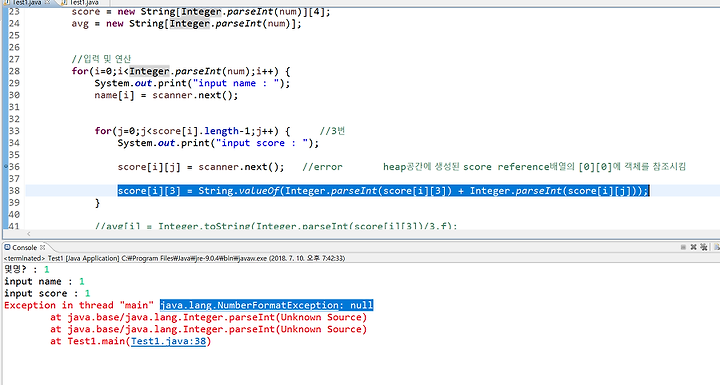Click the Terminate square icon in Console toolbar

click(x=683, y=247)
